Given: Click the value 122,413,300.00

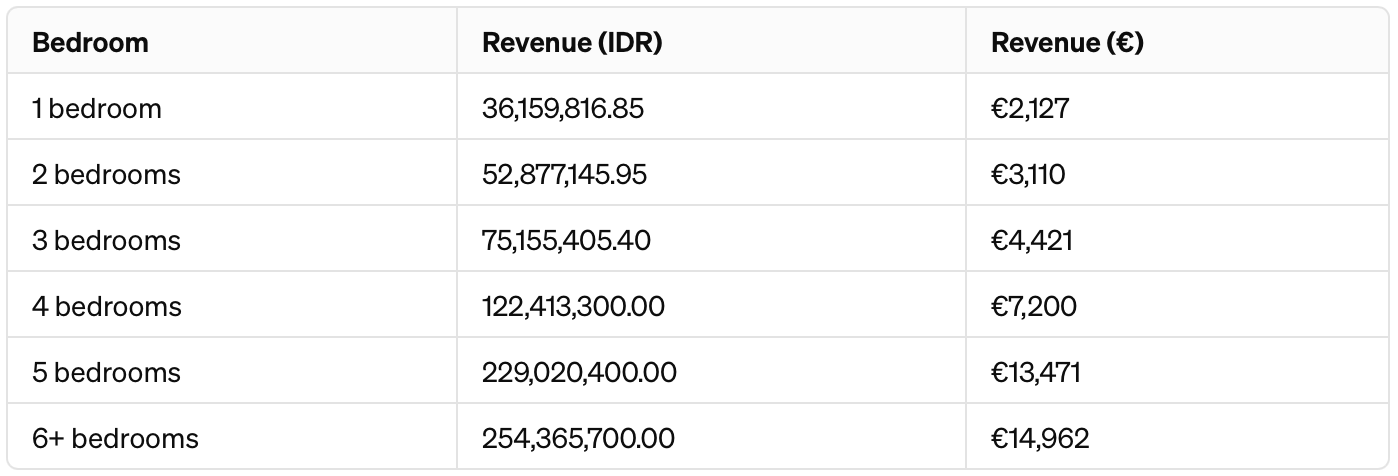Looking at the screenshot, I should click(573, 306).
